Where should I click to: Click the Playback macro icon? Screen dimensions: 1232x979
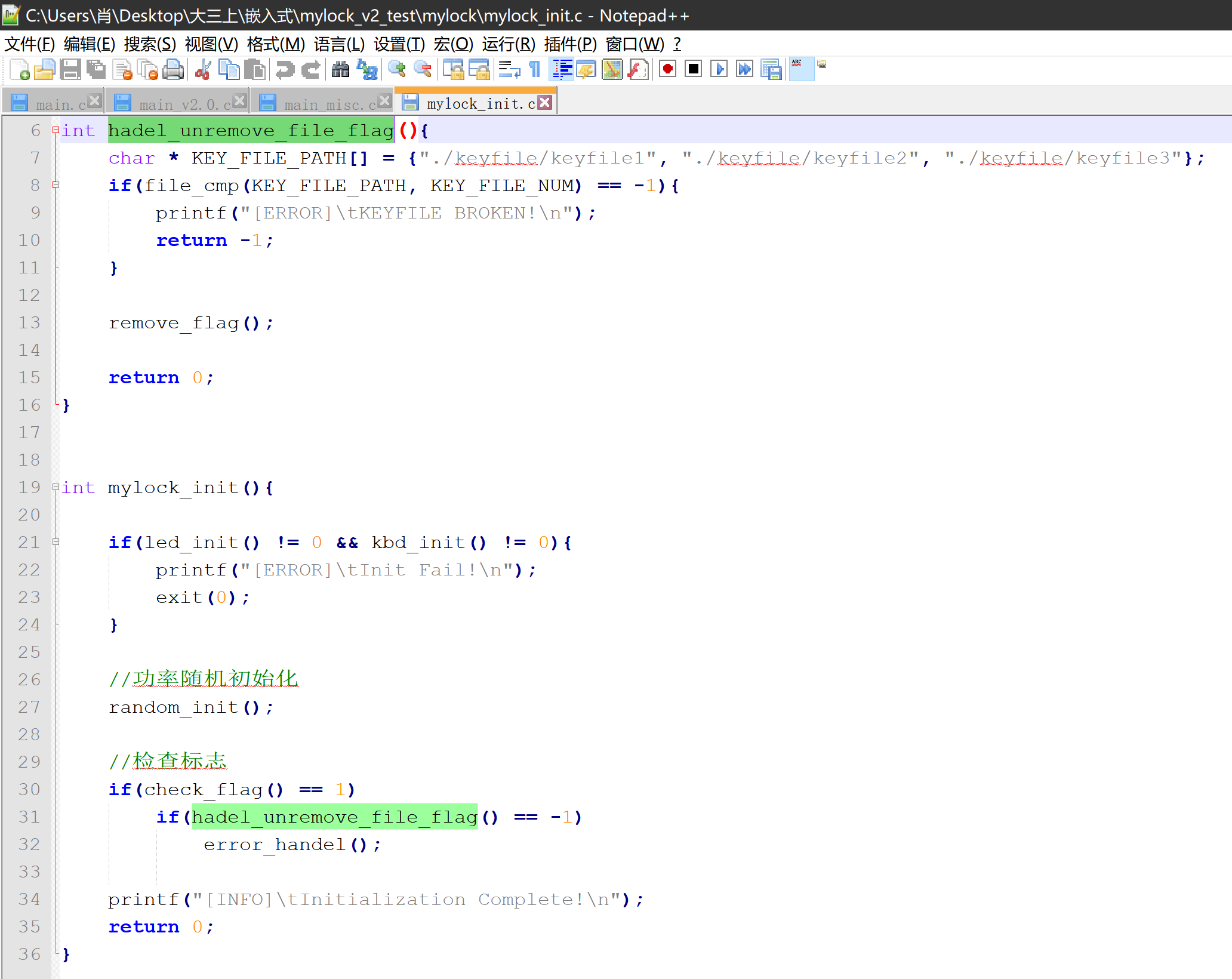click(719, 70)
